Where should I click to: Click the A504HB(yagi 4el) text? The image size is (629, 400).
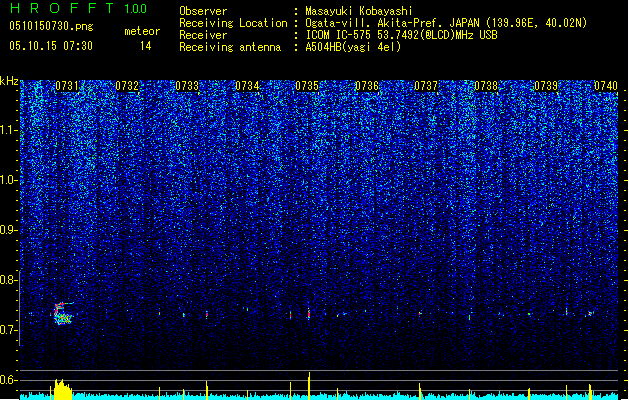click(x=353, y=47)
